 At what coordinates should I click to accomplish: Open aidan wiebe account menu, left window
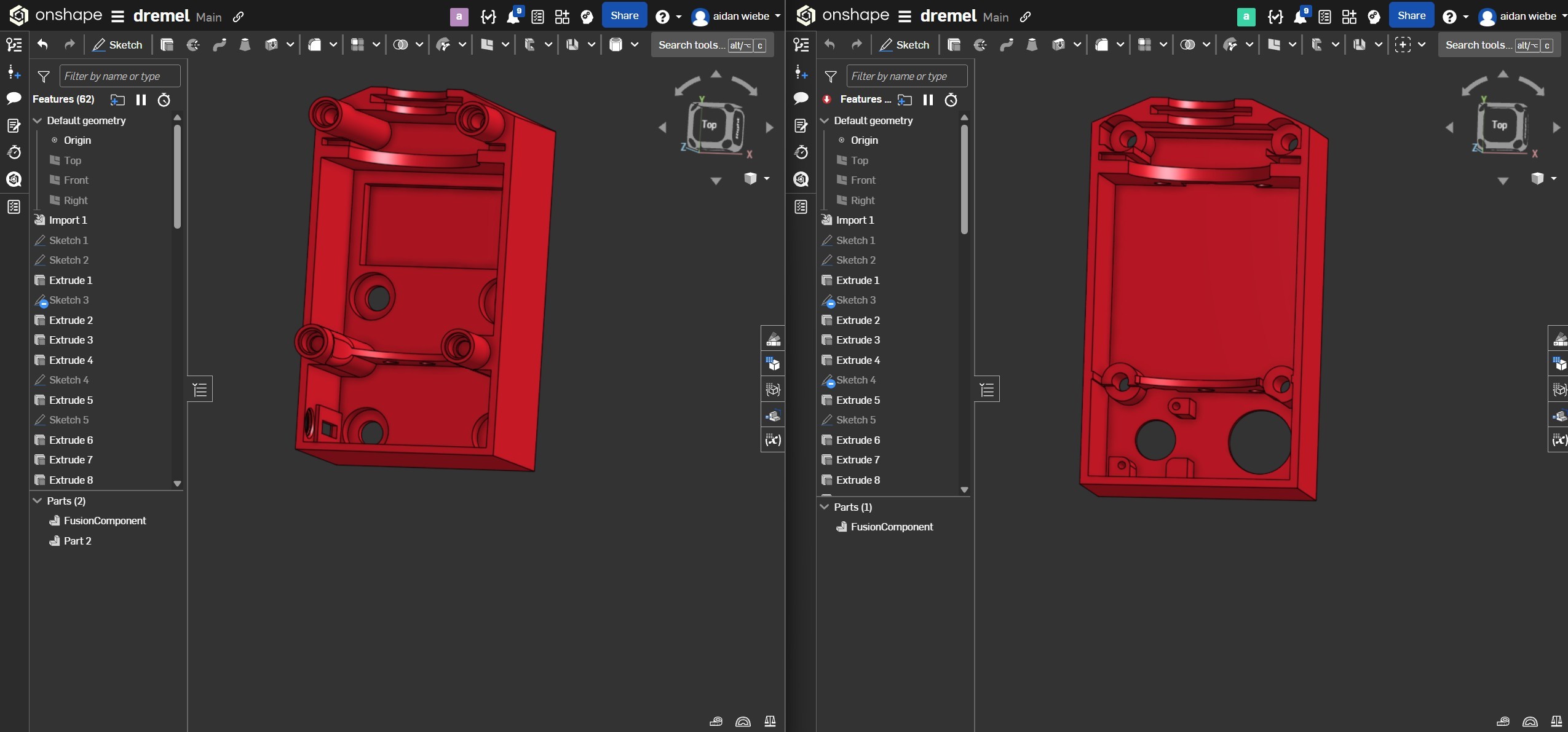tap(735, 17)
